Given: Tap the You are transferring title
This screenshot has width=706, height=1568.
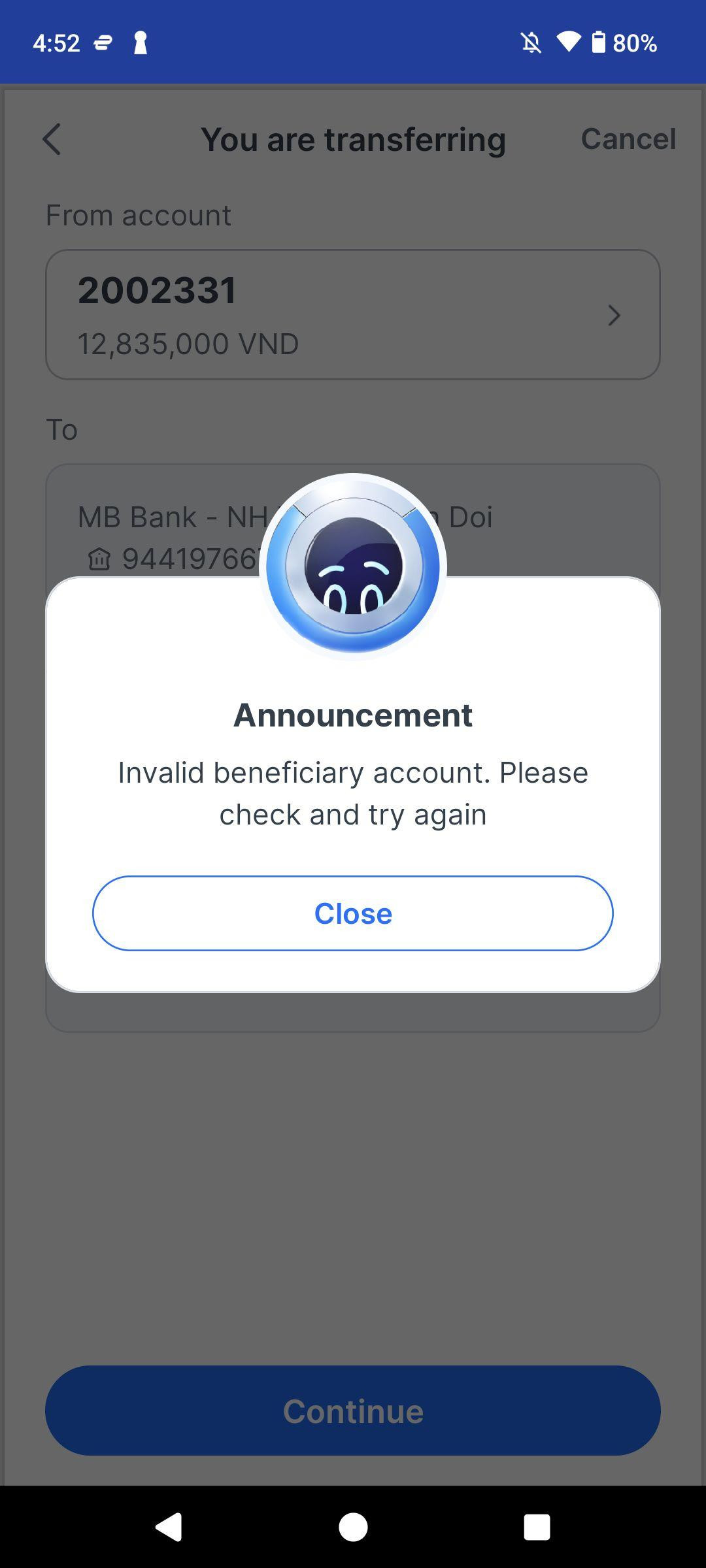Looking at the screenshot, I should click(x=353, y=139).
